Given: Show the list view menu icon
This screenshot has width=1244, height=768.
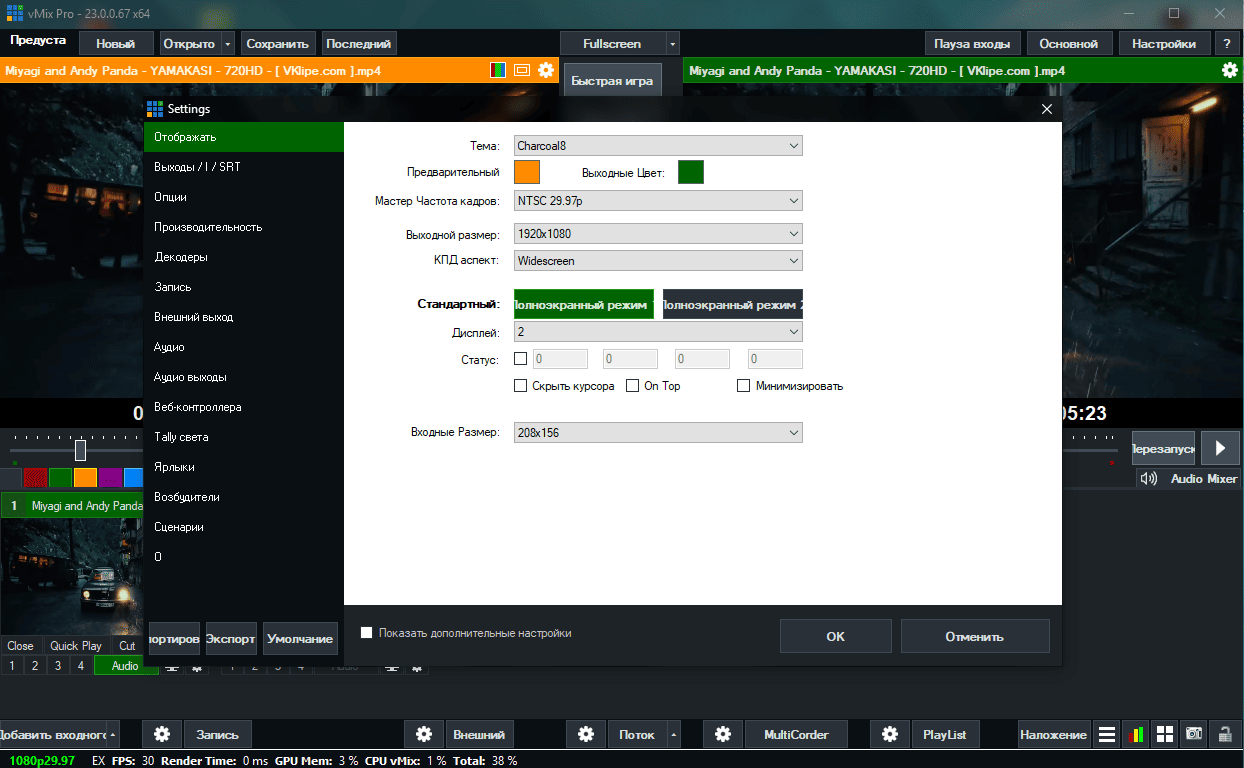Looking at the screenshot, I should (1106, 734).
